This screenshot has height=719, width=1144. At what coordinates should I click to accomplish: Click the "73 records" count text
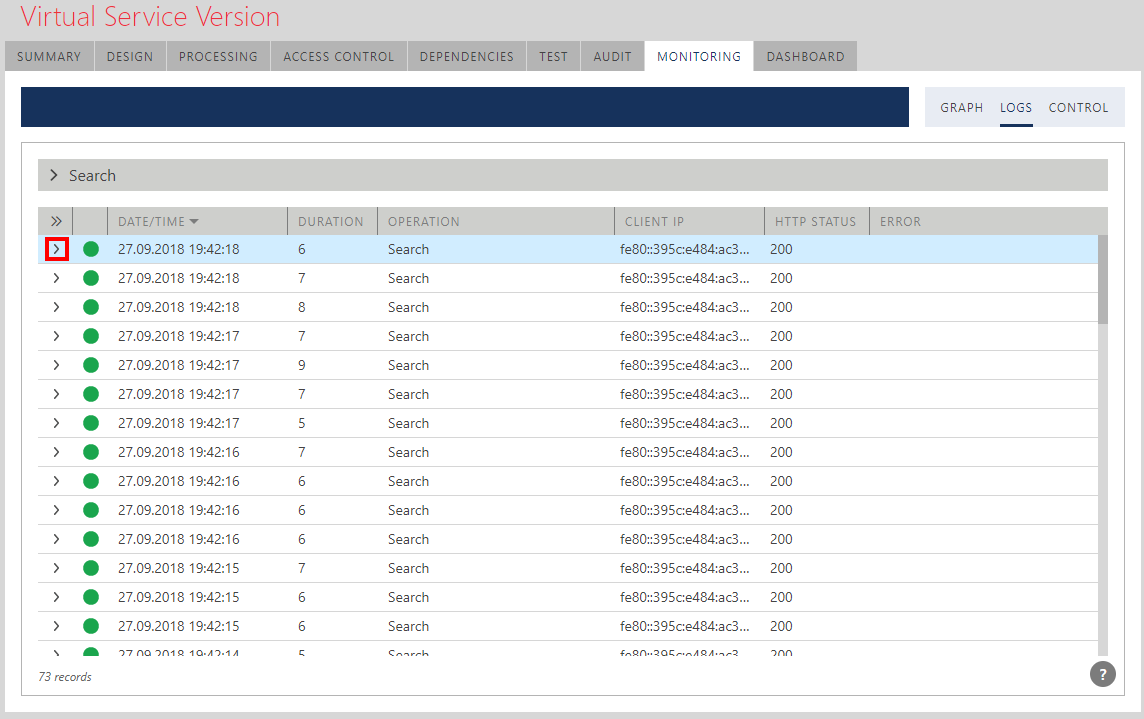point(65,677)
